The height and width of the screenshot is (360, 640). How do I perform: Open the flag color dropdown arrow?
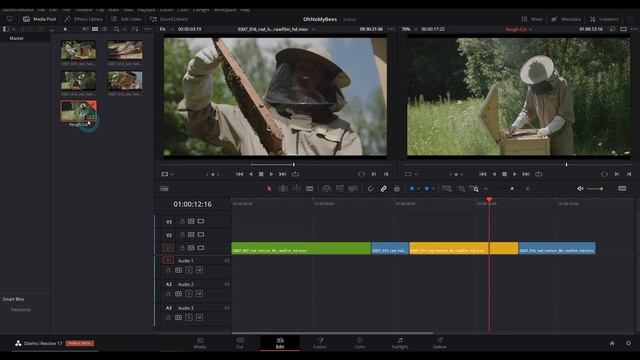point(418,189)
